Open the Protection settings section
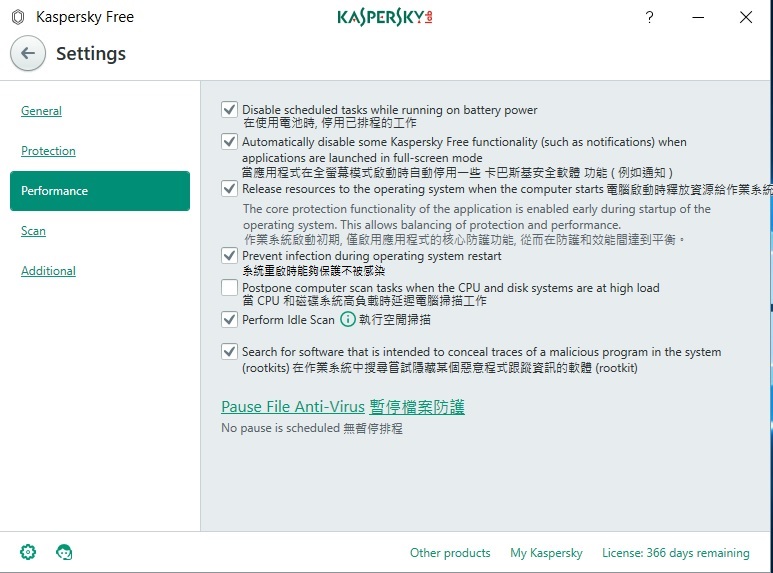This screenshot has width=773, height=573. (x=48, y=151)
